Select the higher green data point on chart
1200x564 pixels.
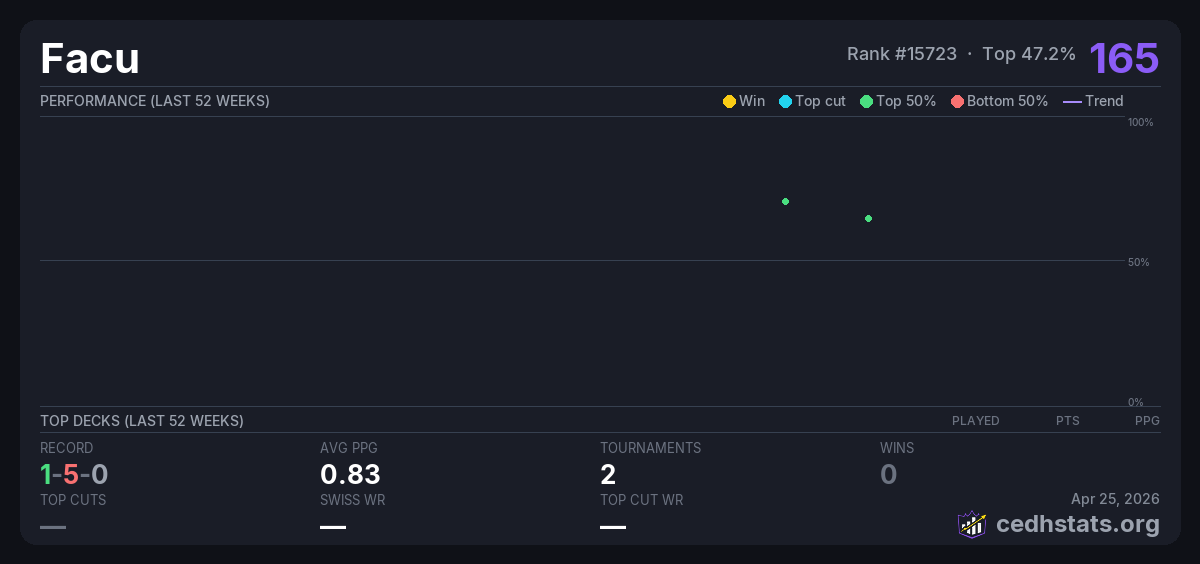(x=785, y=201)
